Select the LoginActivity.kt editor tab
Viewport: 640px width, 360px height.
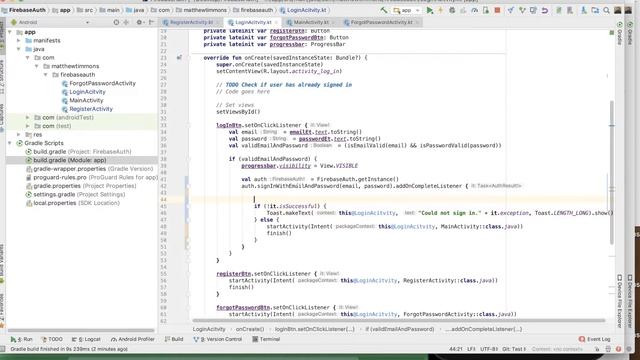click(x=253, y=22)
